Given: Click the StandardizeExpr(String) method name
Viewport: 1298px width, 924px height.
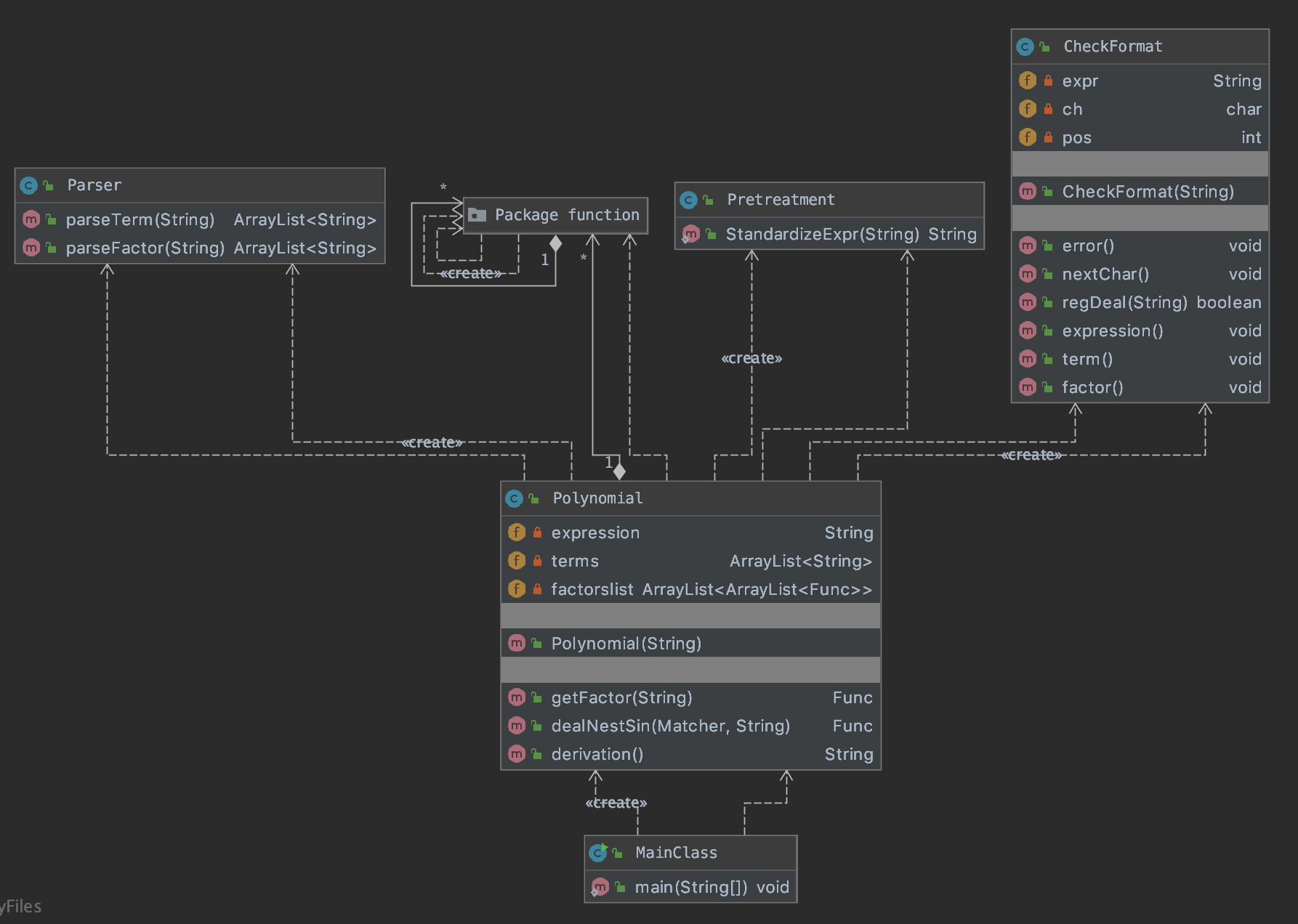Looking at the screenshot, I should [x=823, y=234].
